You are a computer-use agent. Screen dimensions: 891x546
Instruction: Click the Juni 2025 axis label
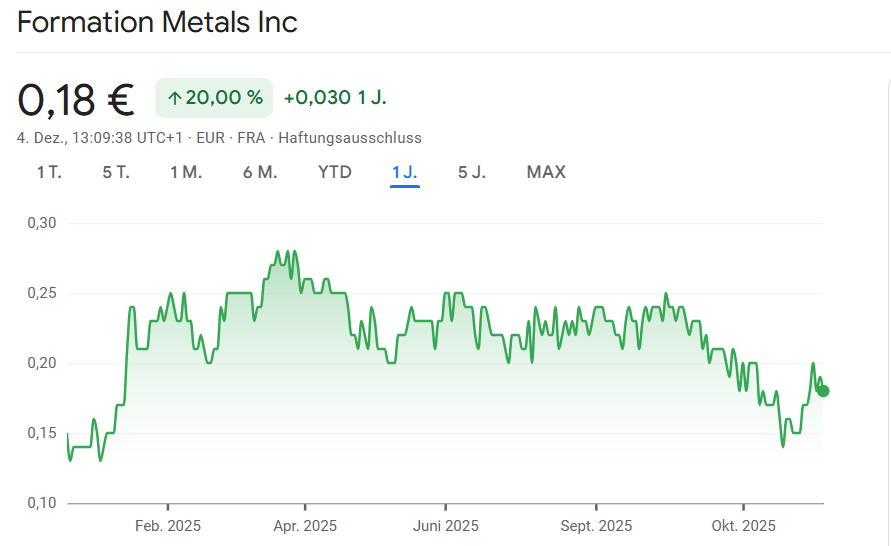446,526
